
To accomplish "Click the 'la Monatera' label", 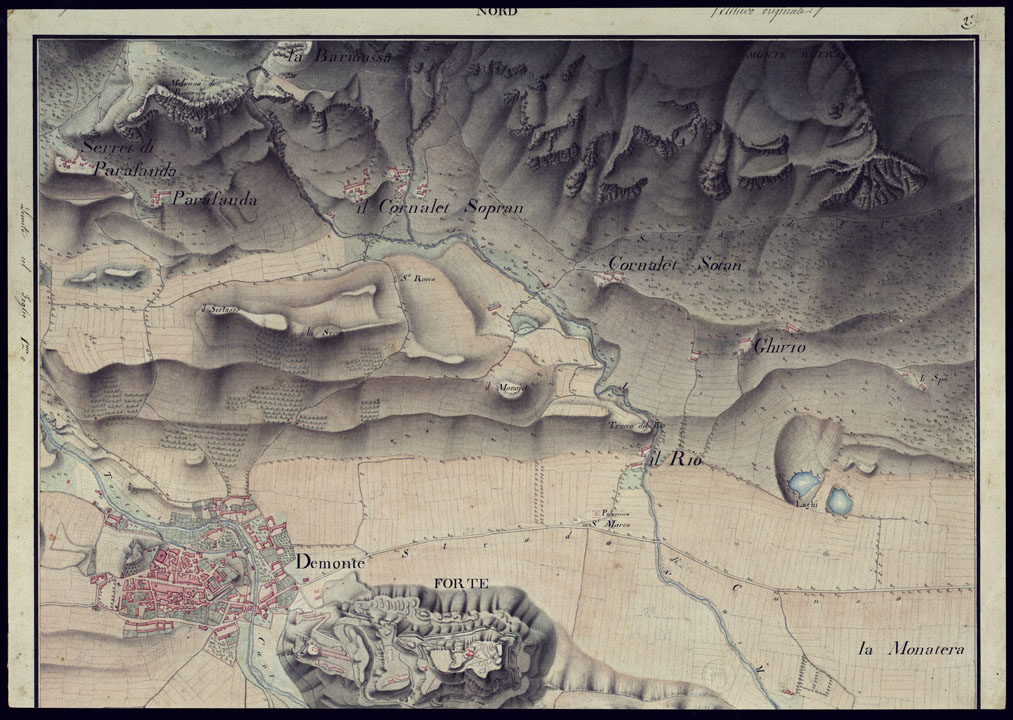I will 912,650.
